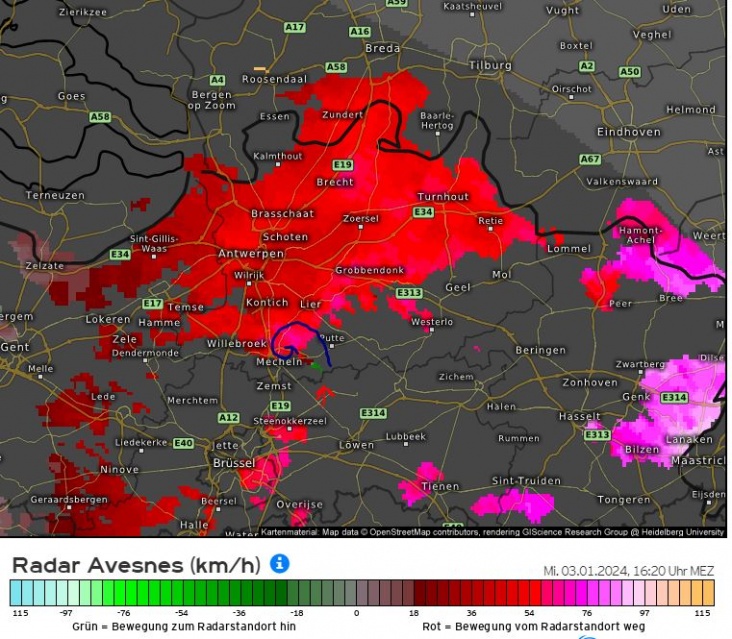Click the A50 road shield near Veghel

coord(629,72)
